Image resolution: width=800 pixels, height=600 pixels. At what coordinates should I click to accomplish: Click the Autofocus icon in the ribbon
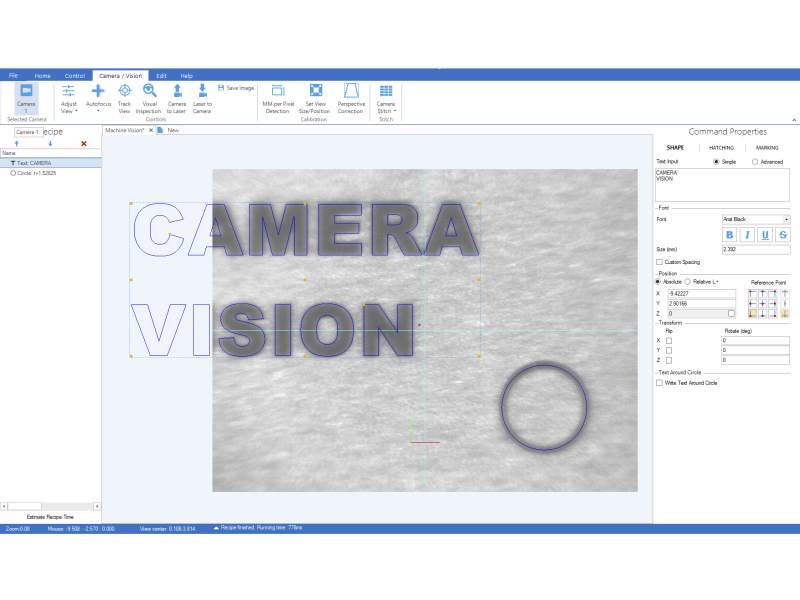[x=98, y=92]
